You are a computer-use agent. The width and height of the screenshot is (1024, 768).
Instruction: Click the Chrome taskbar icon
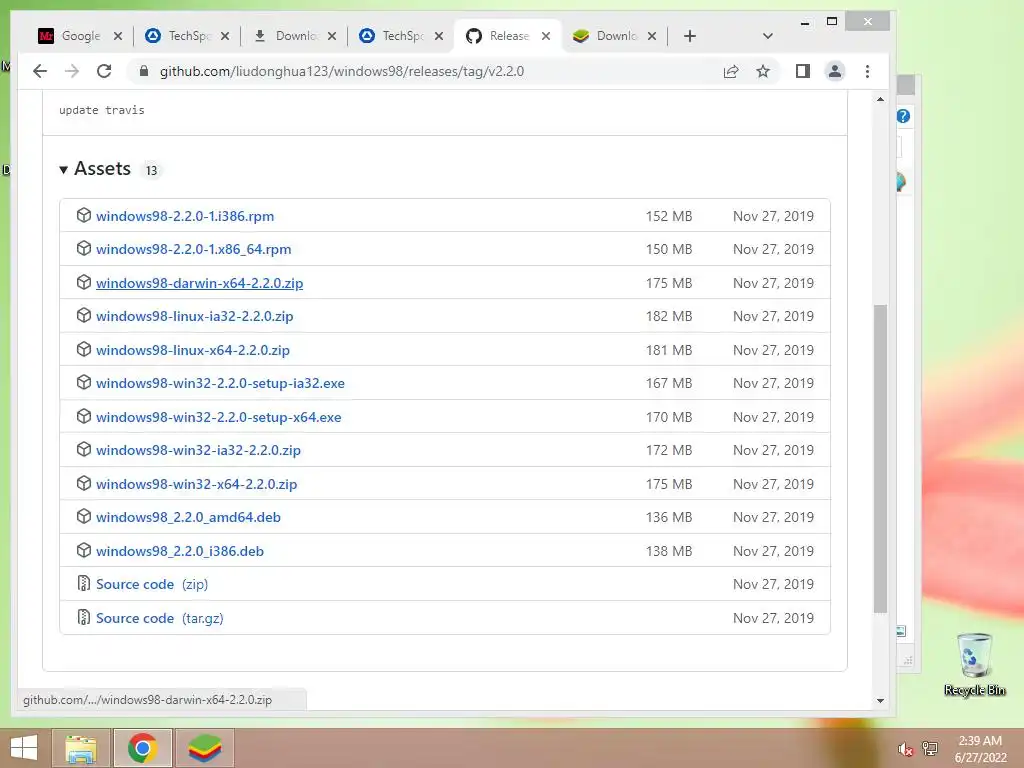click(142, 748)
